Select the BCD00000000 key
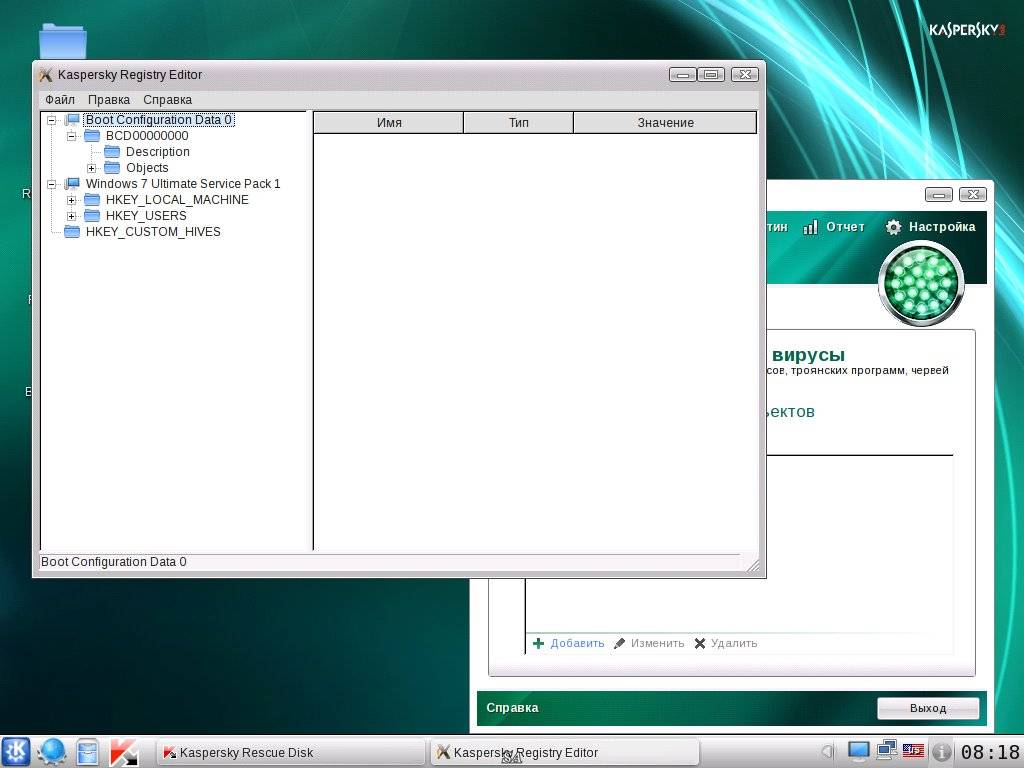Viewport: 1024px width, 768px height. click(147, 136)
